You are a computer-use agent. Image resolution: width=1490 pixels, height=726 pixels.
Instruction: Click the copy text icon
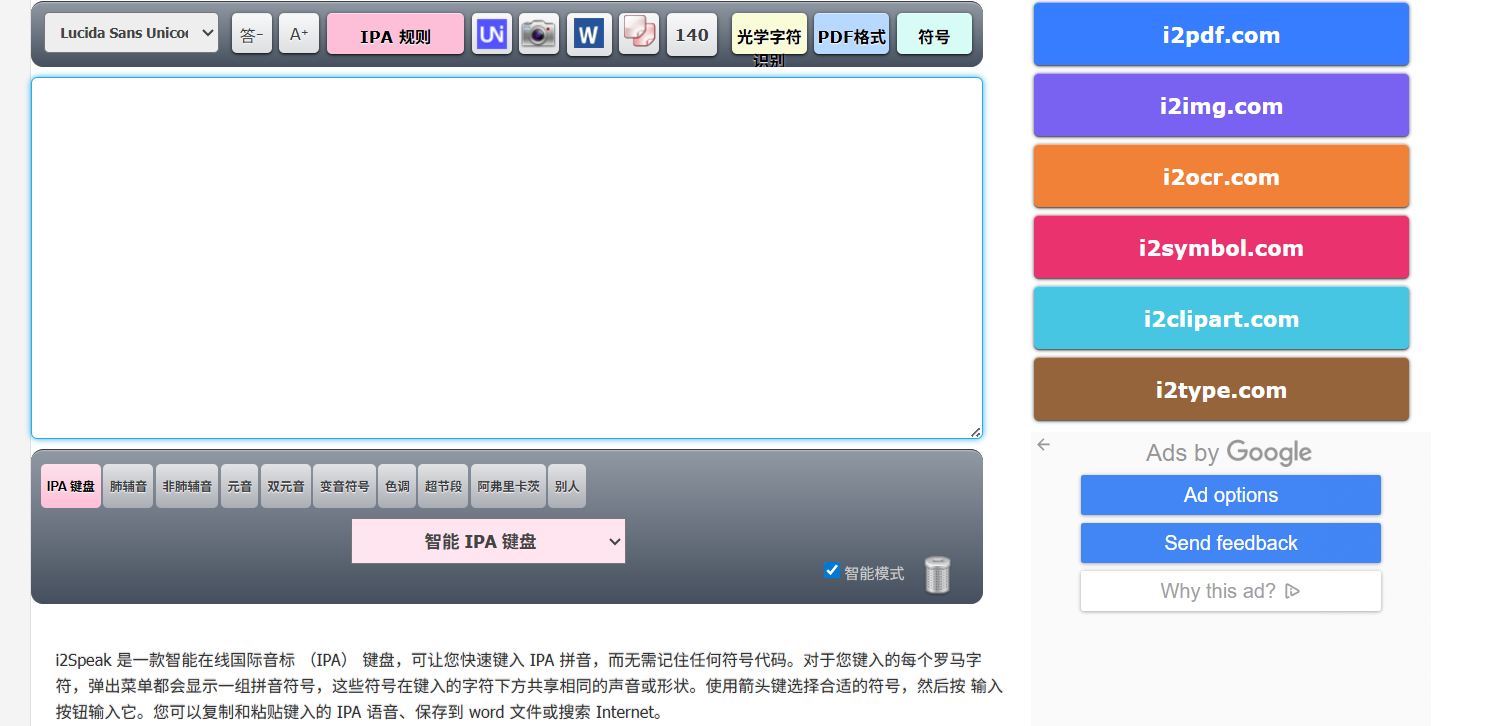[639, 34]
